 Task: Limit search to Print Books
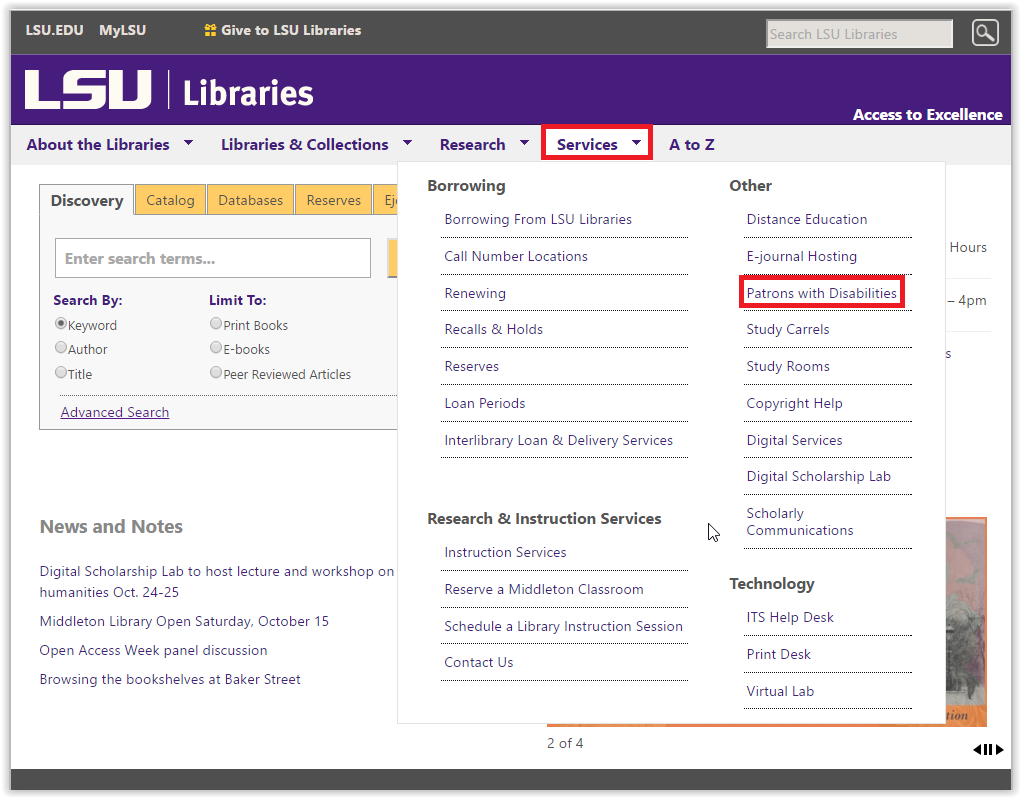tap(216, 323)
